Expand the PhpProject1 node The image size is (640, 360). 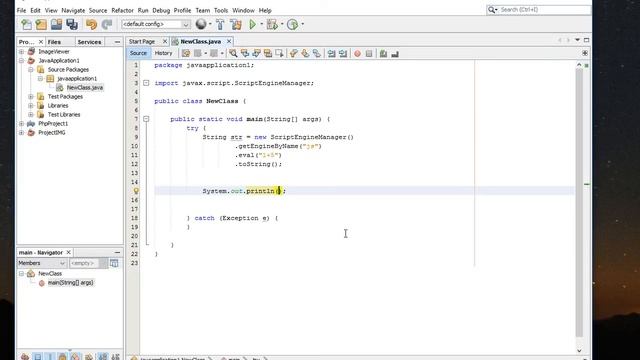(x=22, y=124)
